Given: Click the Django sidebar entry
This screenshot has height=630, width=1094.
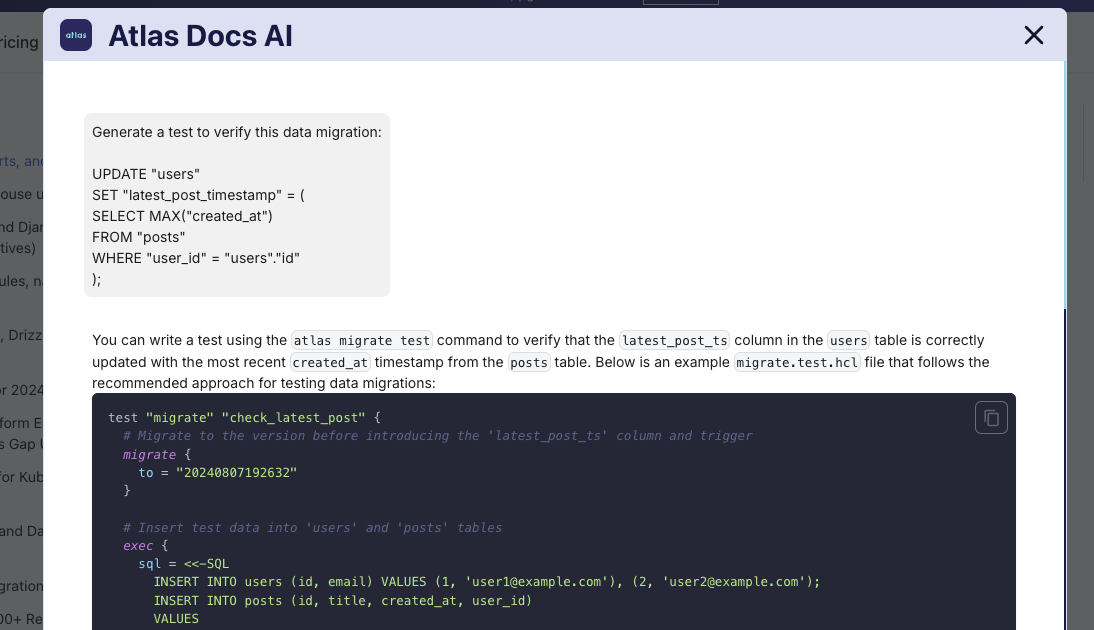Looking at the screenshot, I should click(26, 227).
